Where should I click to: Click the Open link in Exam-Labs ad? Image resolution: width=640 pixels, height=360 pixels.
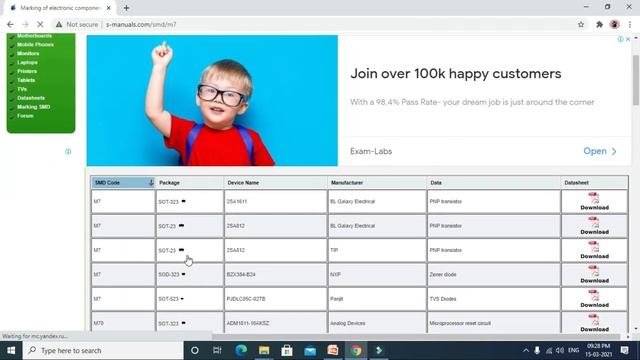pyautogui.click(x=600, y=151)
